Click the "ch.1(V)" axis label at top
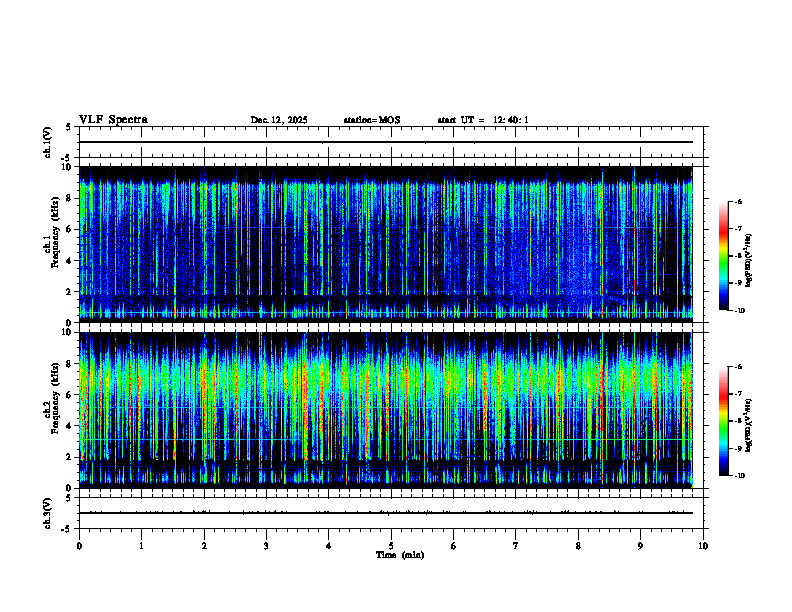 coord(47,142)
